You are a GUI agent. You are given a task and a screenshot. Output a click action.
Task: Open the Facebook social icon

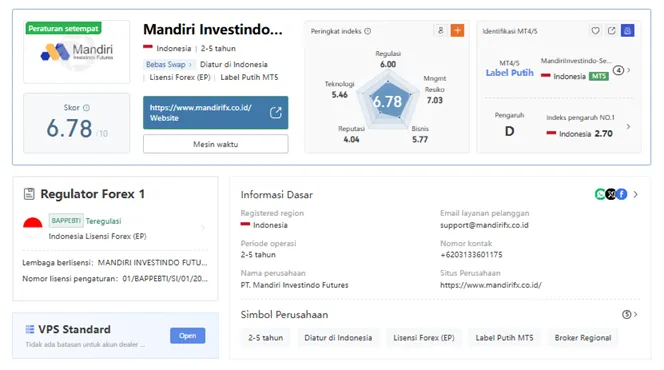click(x=622, y=194)
